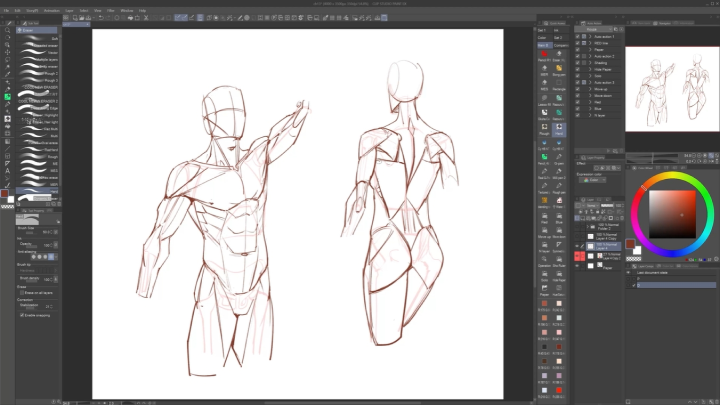Click the Open file icon in command bar
Viewport: 720px width, 405px height.
(81, 18)
